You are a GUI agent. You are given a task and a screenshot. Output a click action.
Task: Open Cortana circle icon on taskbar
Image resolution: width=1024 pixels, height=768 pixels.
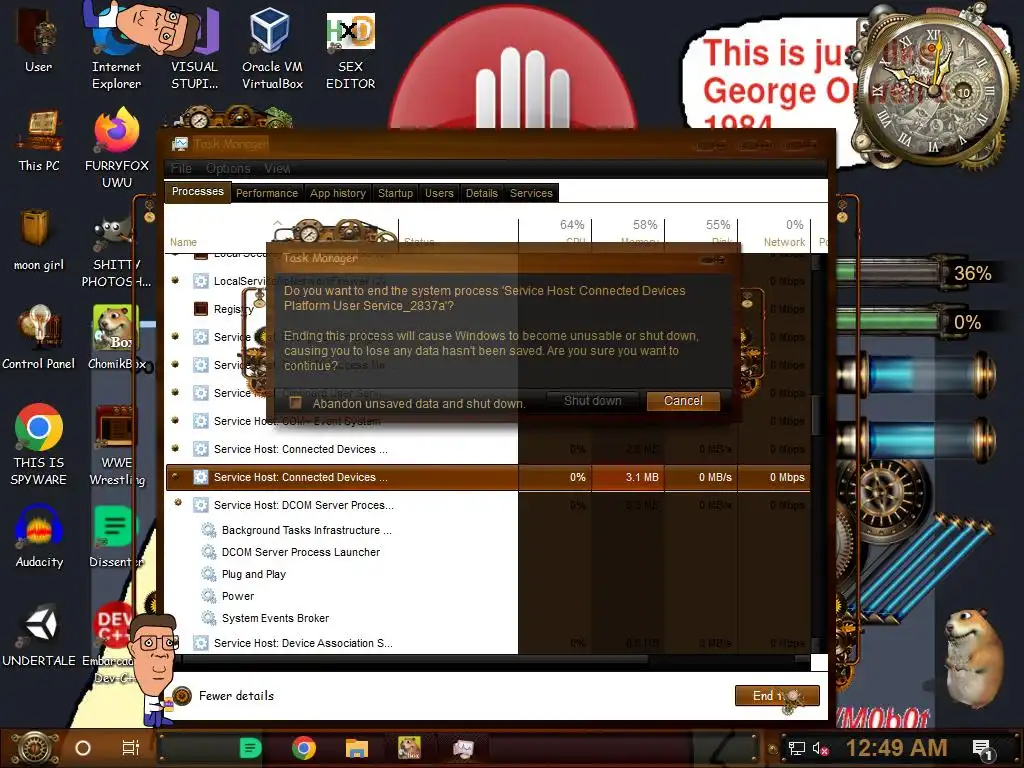pyautogui.click(x=83, y=748)
